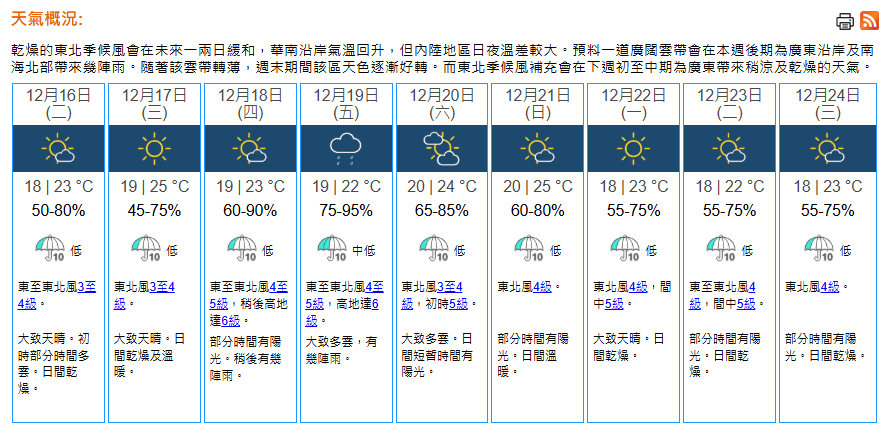This screenshot has height=435, width=889.
Task: Click the 5級 link in 12月22日 forecast
Action: tap(613, 303)
